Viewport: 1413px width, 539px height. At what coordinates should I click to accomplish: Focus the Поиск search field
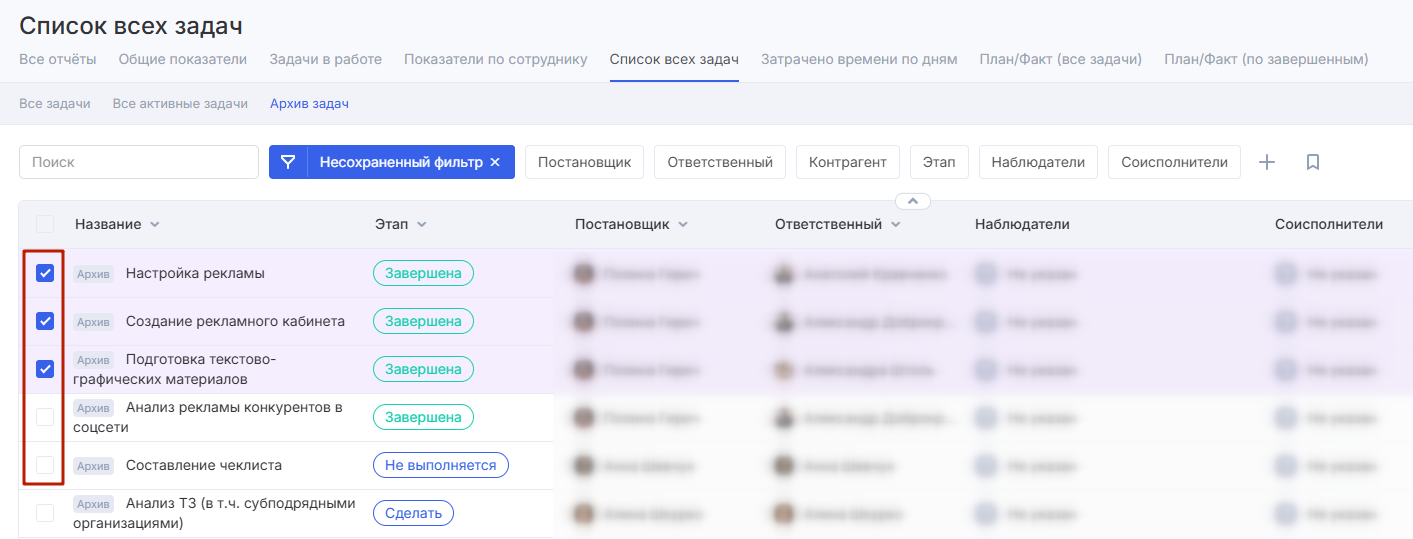[x=139, y=162]
